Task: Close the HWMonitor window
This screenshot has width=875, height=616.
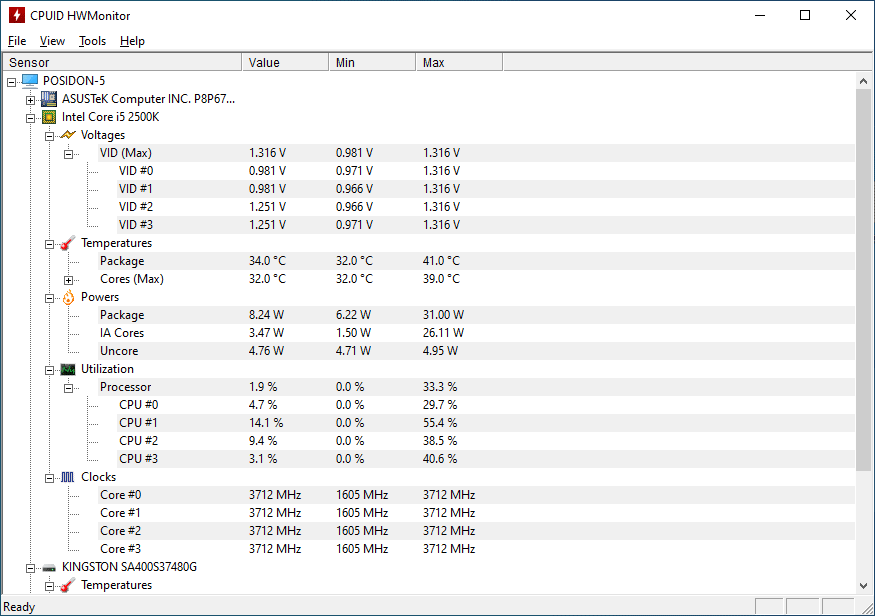Action: pos(850,15)
